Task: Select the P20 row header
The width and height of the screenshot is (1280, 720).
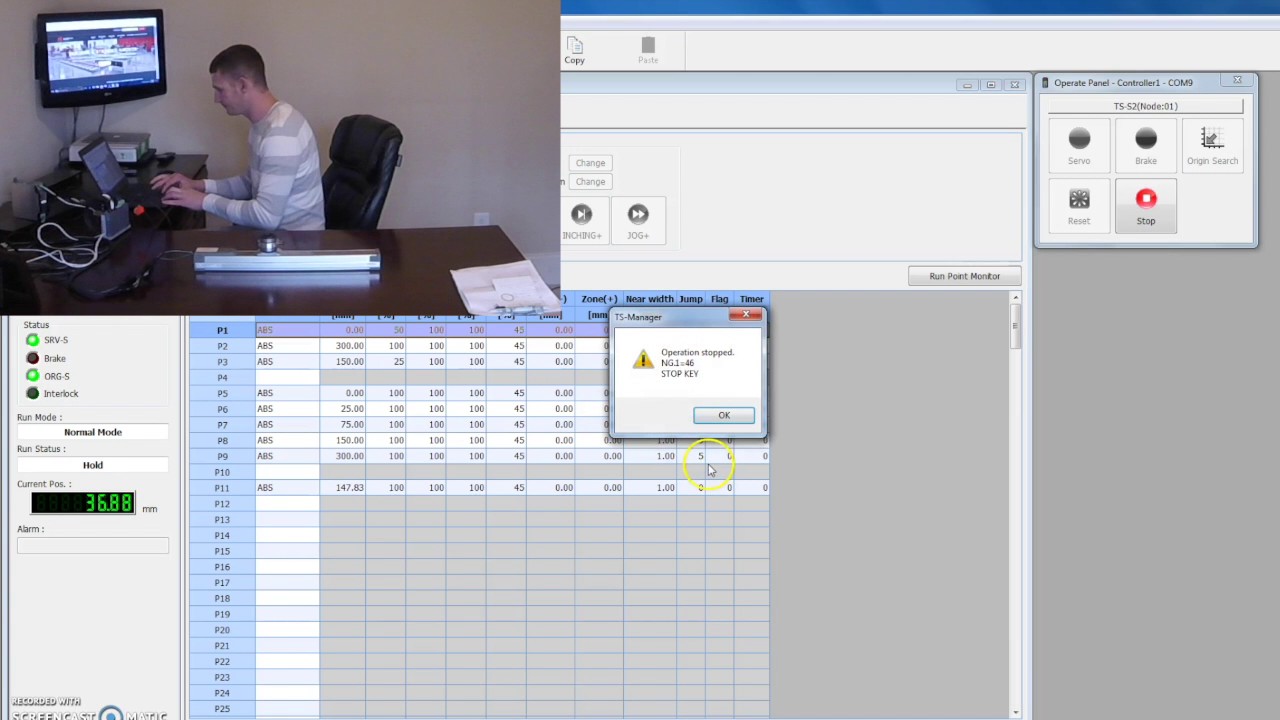Action: point(222,630)
